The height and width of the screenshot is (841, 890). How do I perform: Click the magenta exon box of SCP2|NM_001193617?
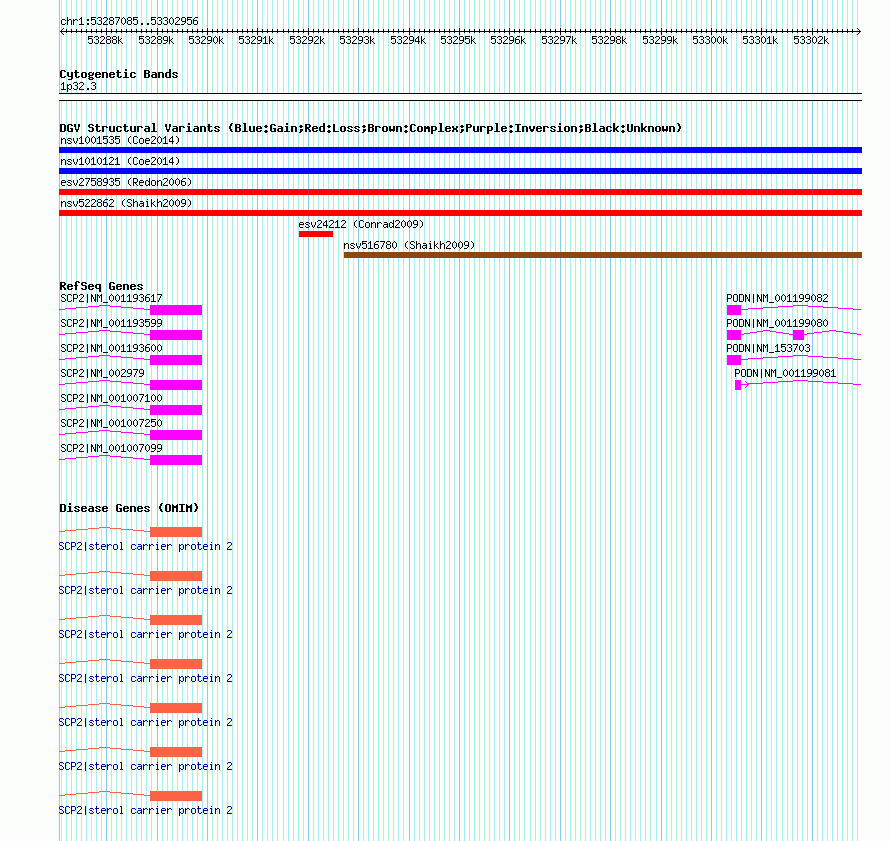point(176,310)
